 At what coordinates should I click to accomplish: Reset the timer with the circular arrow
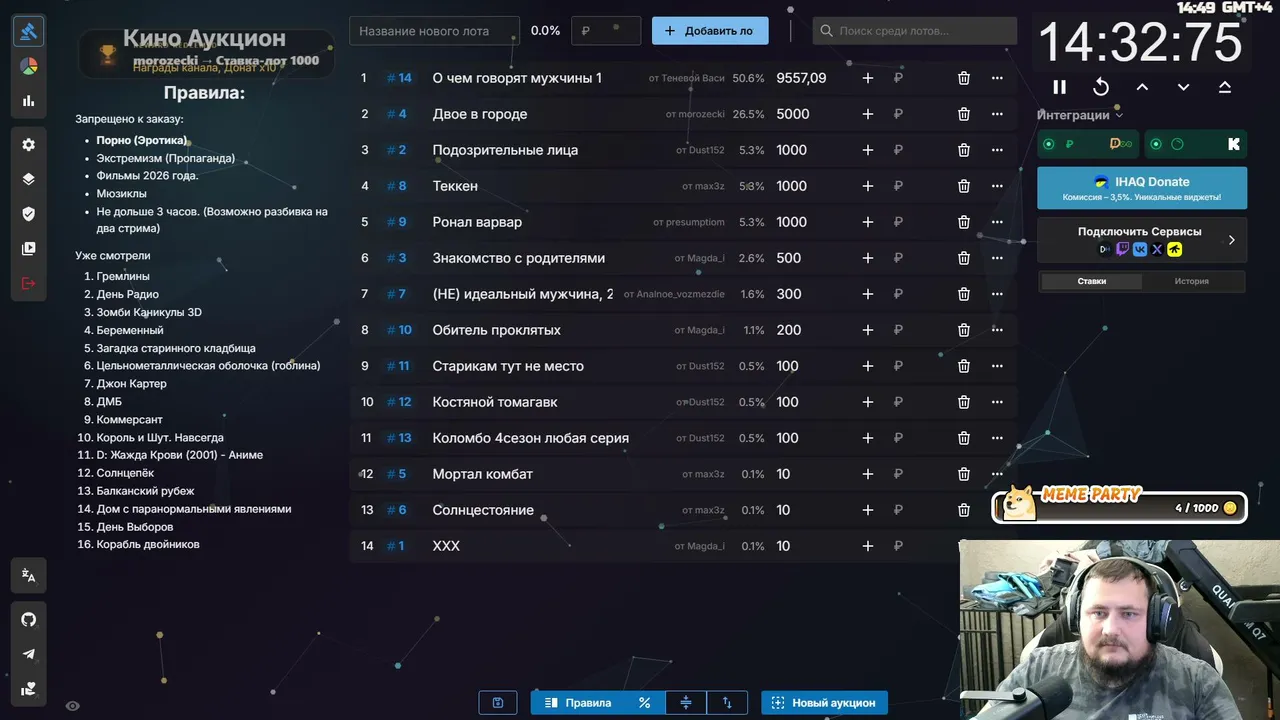coord(1101,87)
